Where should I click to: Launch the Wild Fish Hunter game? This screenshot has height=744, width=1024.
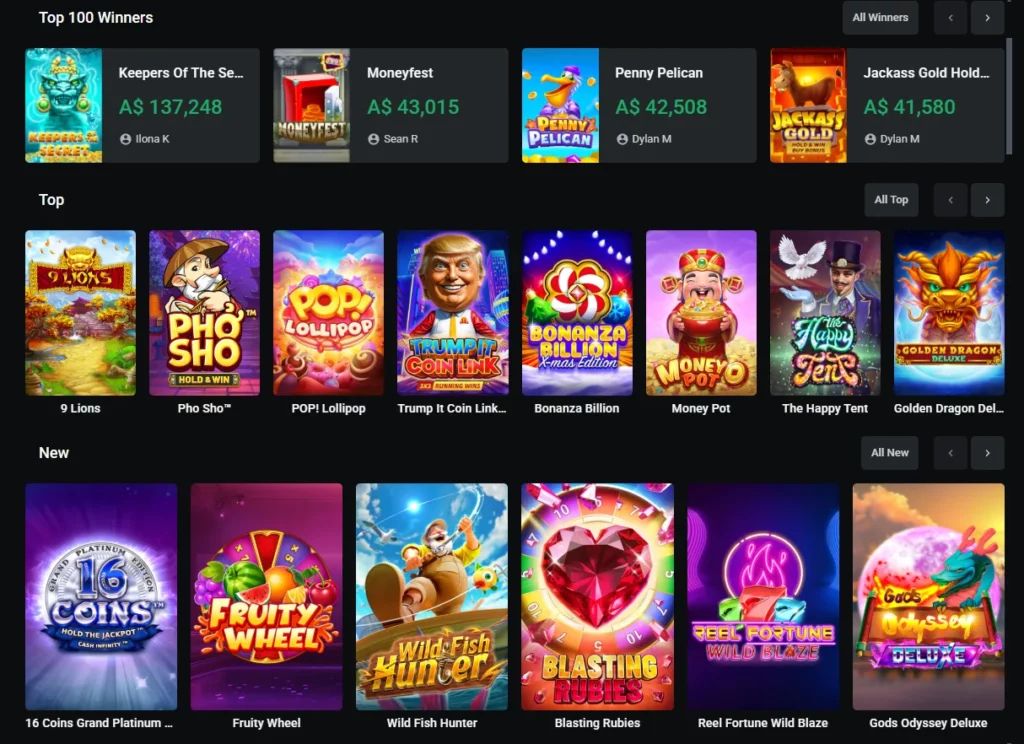pos(432,596)
